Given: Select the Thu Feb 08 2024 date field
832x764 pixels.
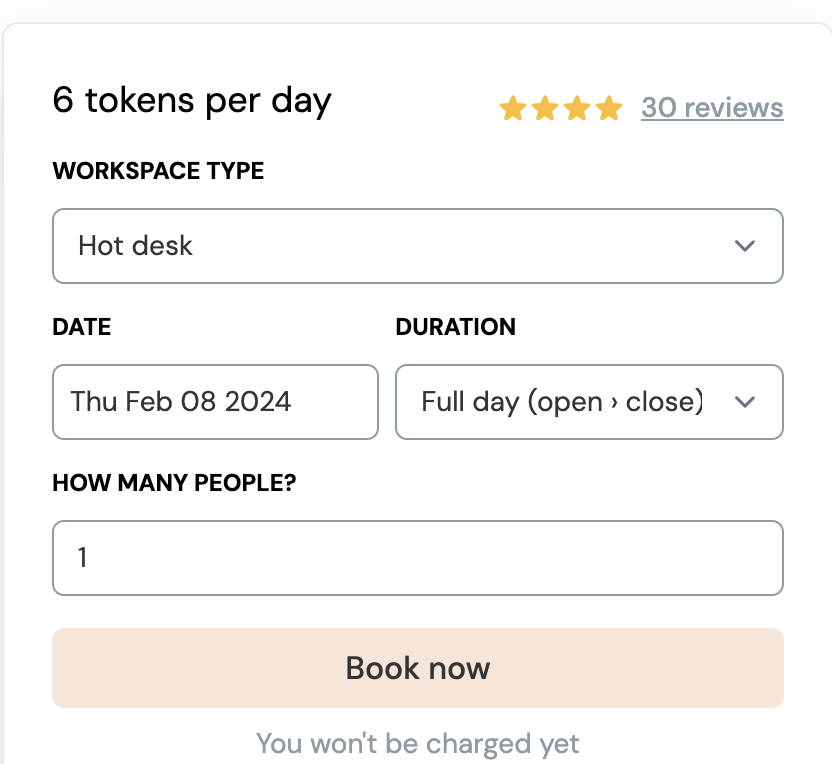Looking at the screenshot, I should [x=215, y=402].
